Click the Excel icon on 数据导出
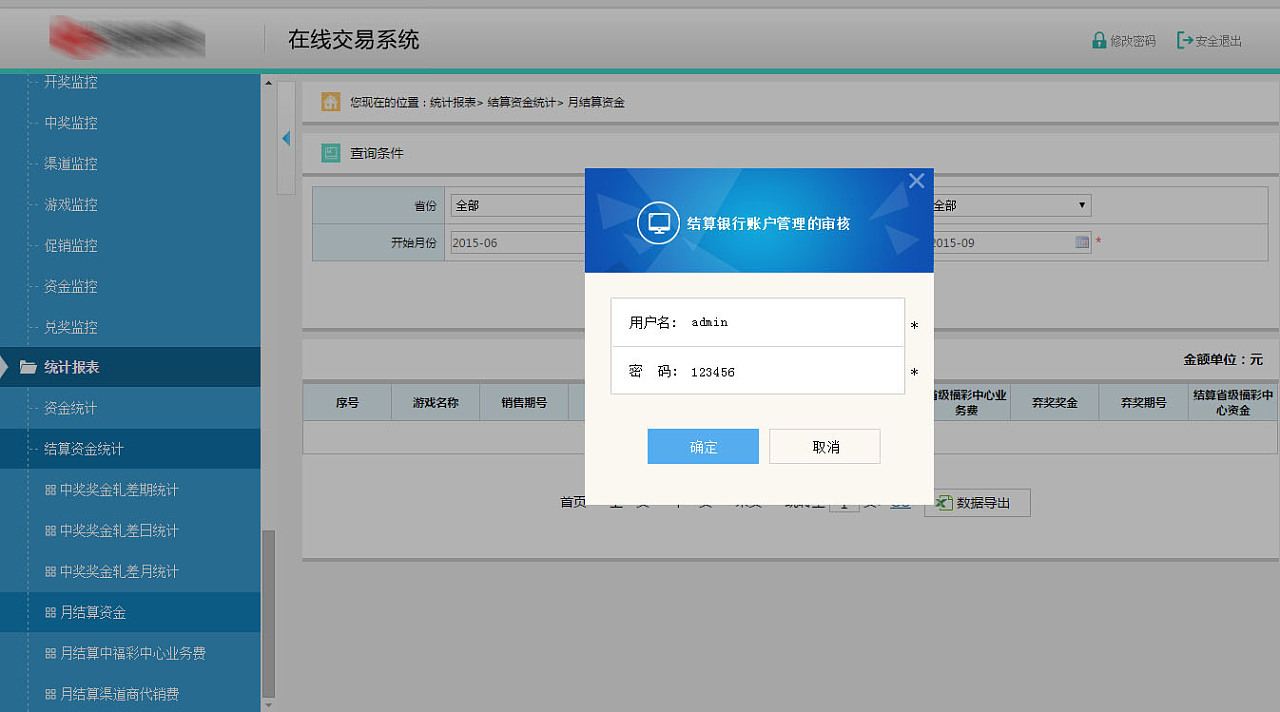The height and width of the screenshot is (712, 1280). pos(943,503)
